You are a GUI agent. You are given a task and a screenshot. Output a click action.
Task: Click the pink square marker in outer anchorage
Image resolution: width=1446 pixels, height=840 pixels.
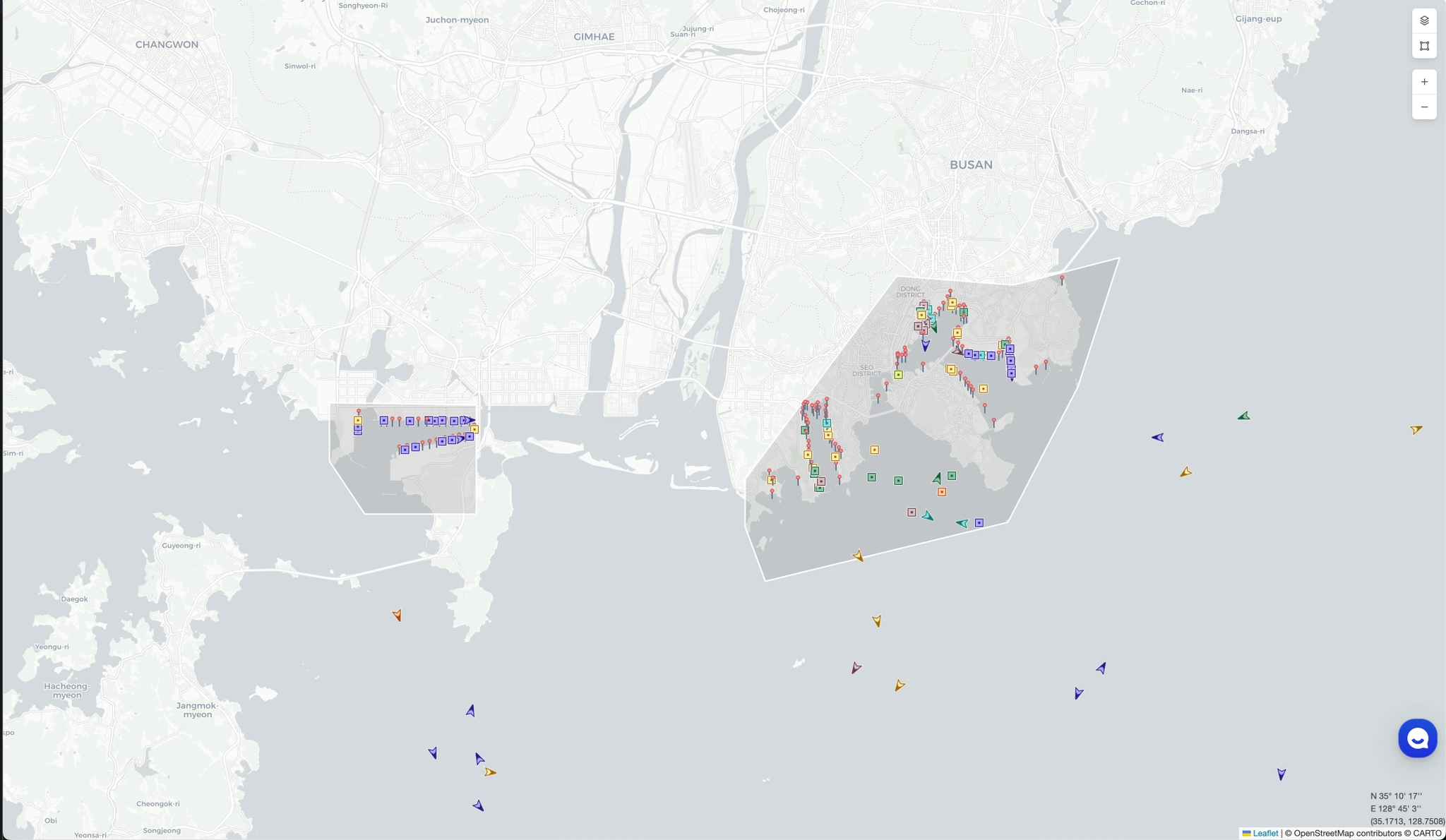click(x=912, y=512)
